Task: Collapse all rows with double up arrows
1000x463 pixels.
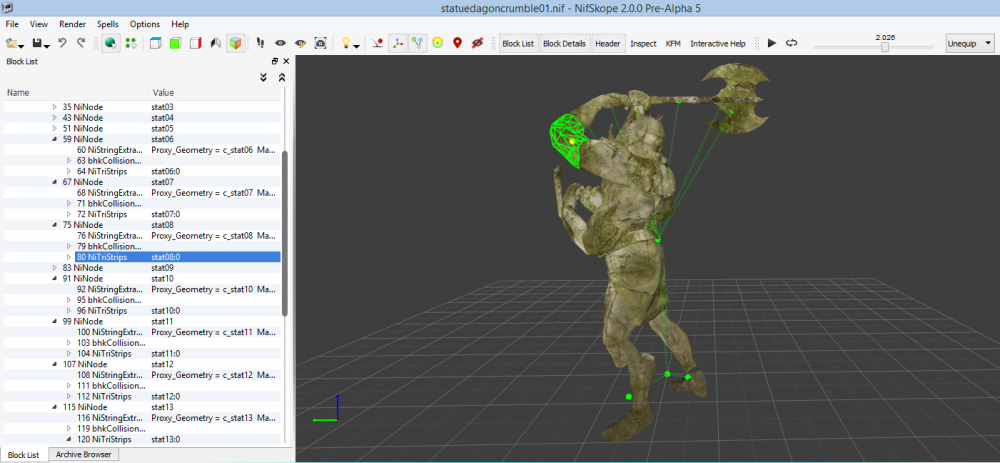Action: (282, 77)
